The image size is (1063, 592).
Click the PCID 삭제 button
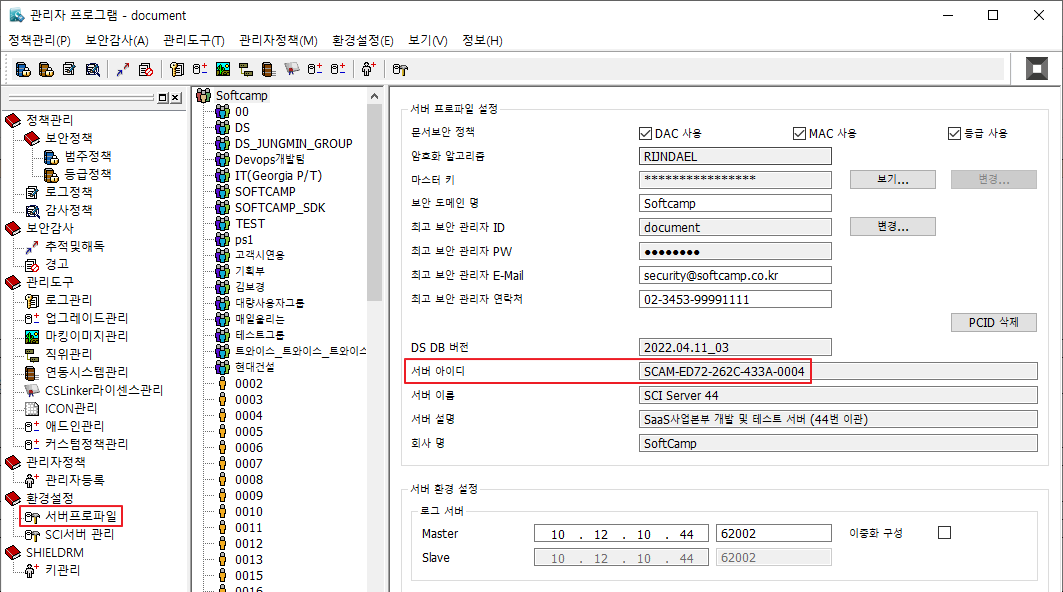(x=993, y=322)
